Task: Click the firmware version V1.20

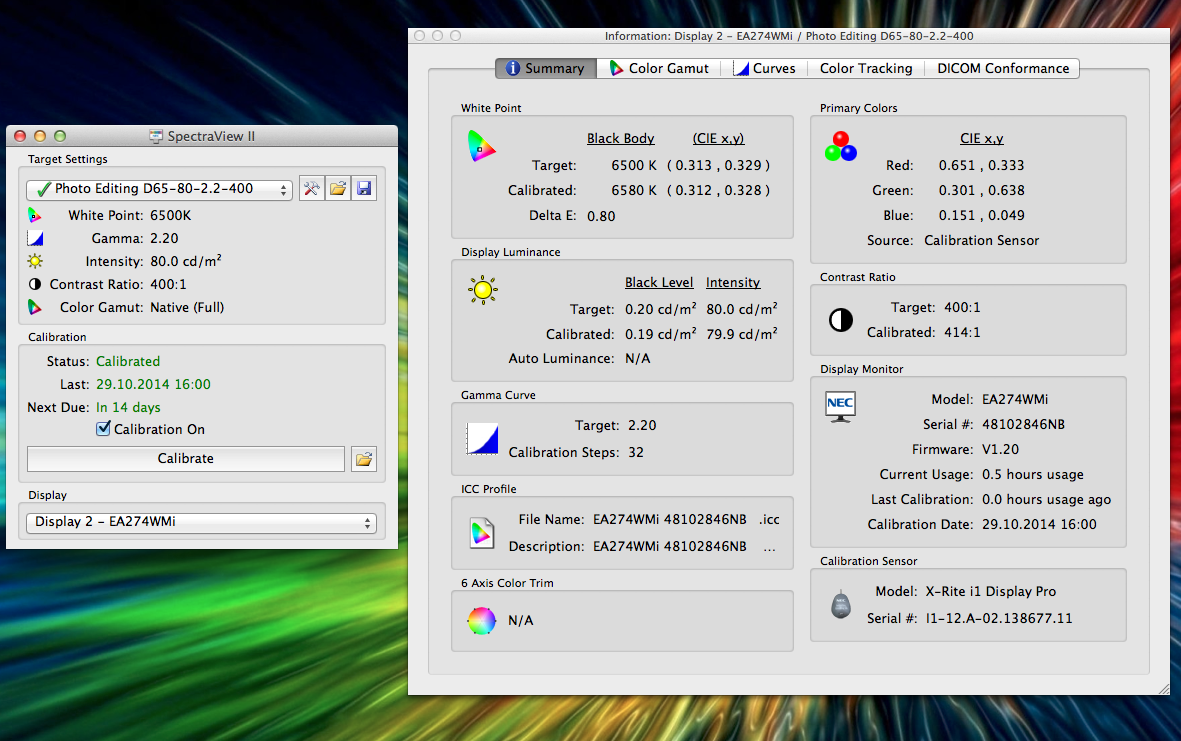Action: [x=1000, y=450]
